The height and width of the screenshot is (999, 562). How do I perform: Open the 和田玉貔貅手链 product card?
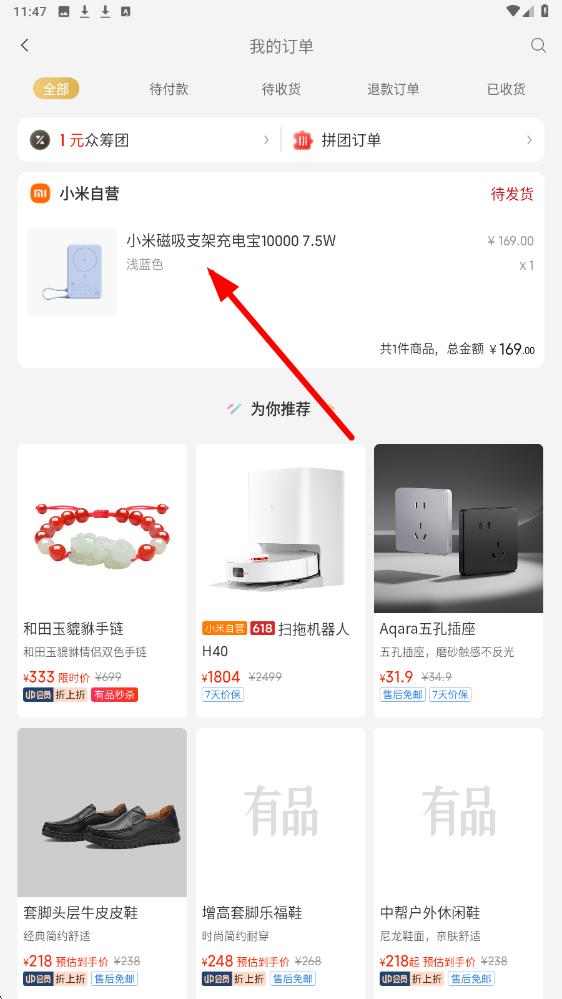102,580
